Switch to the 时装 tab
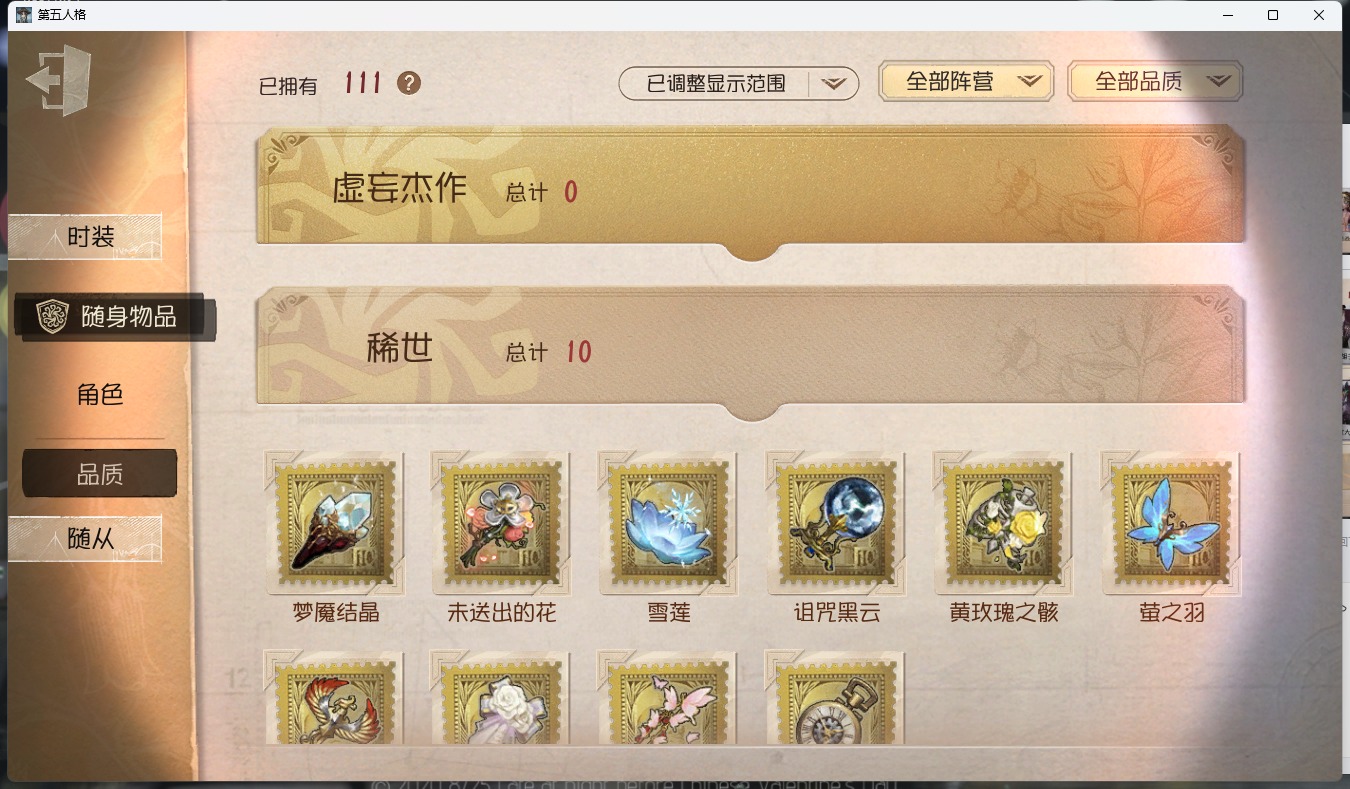 point(85,237)
